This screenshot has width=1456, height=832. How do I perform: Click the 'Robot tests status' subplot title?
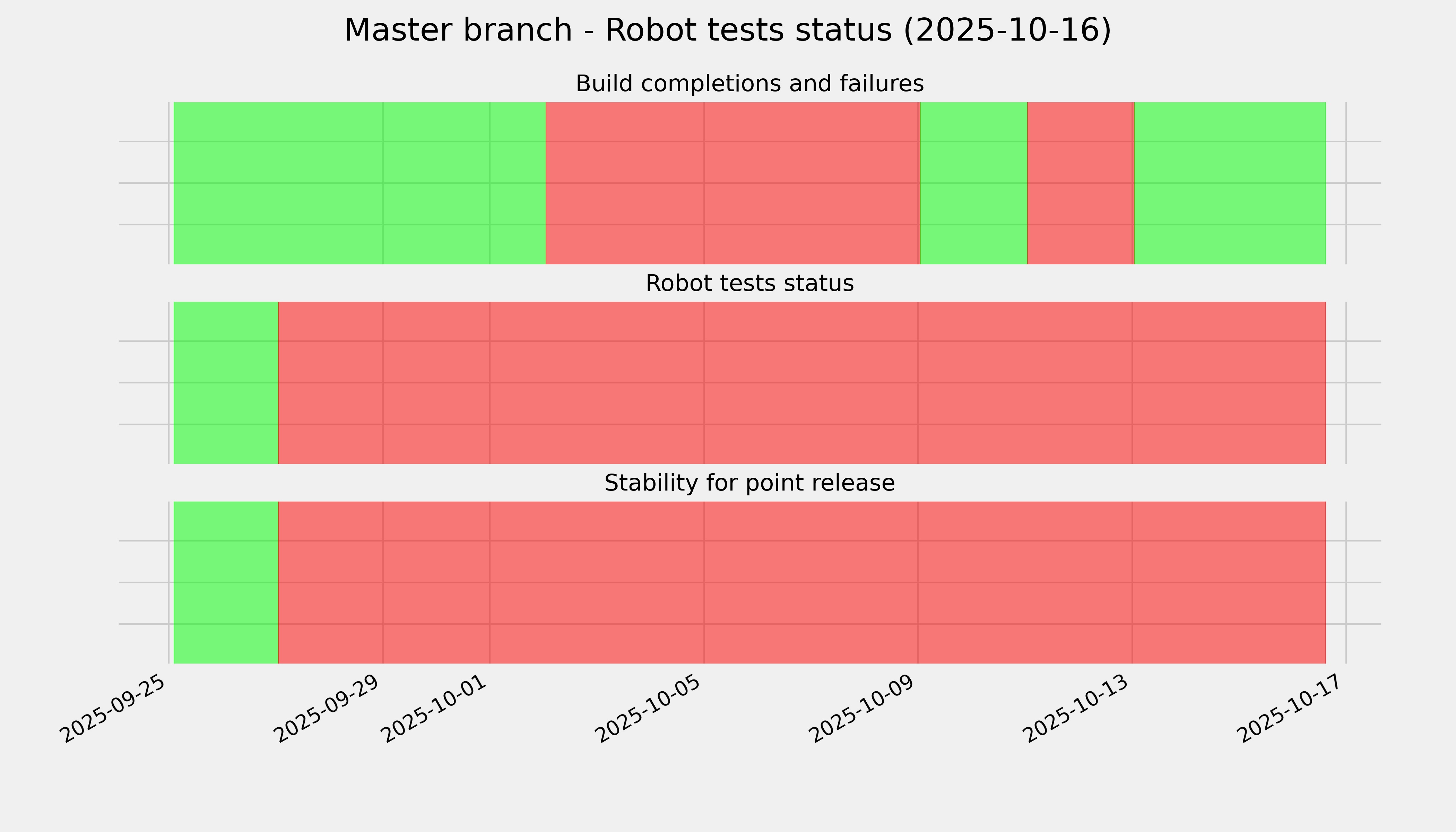pyautogui.click(x=749, y=284)
